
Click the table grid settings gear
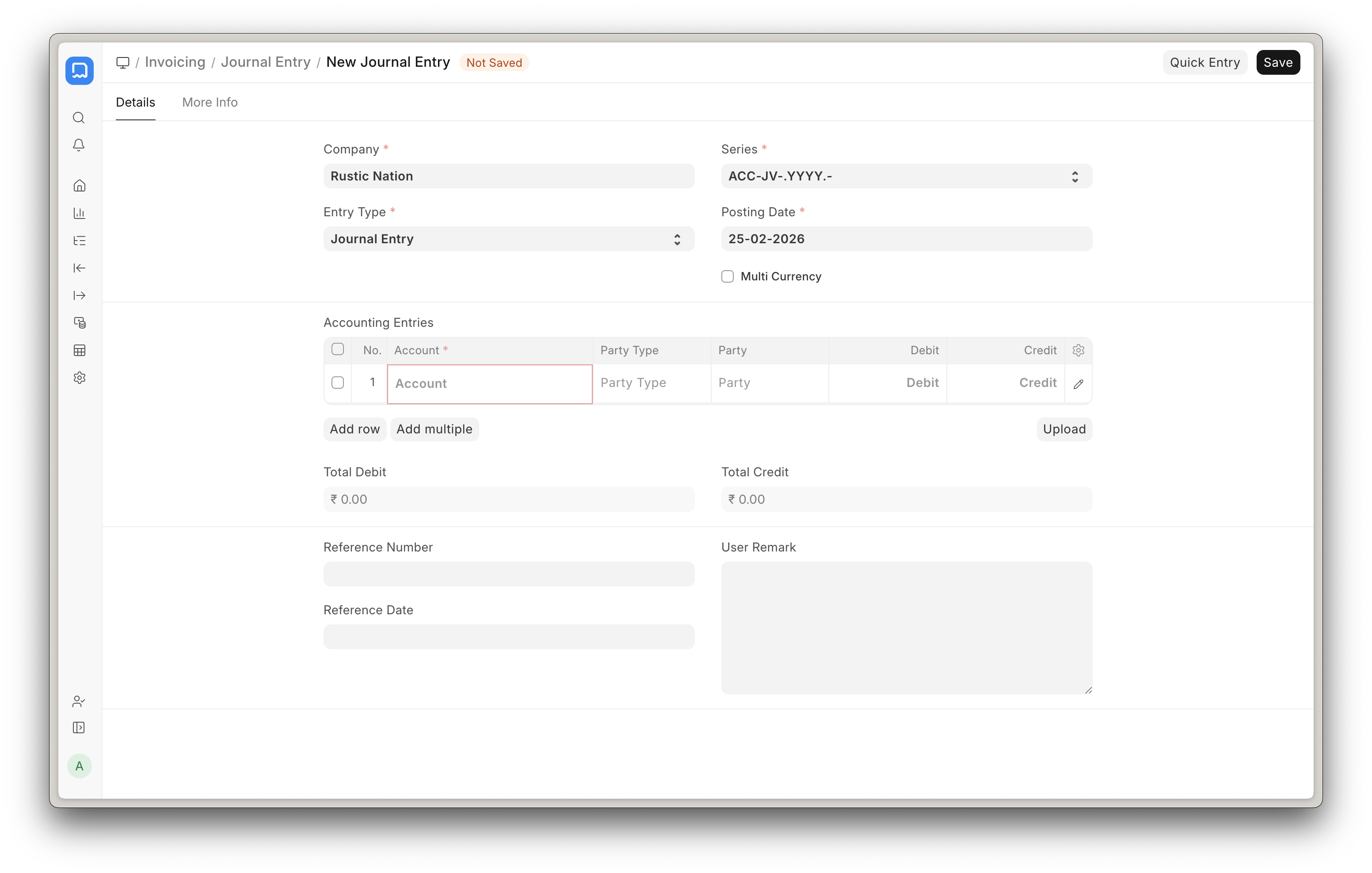1078,350
